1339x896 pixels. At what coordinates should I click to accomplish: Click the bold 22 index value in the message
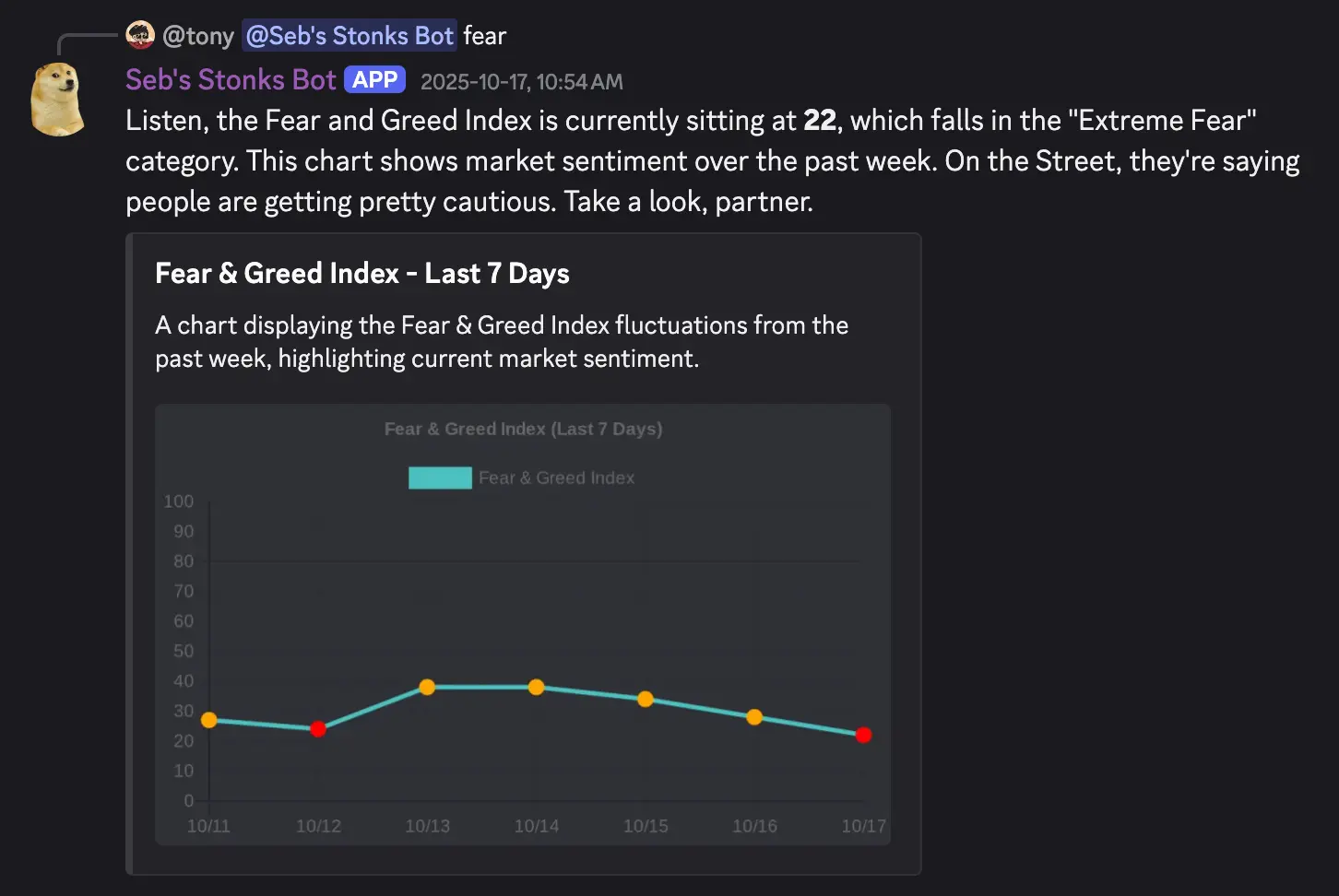822,120
